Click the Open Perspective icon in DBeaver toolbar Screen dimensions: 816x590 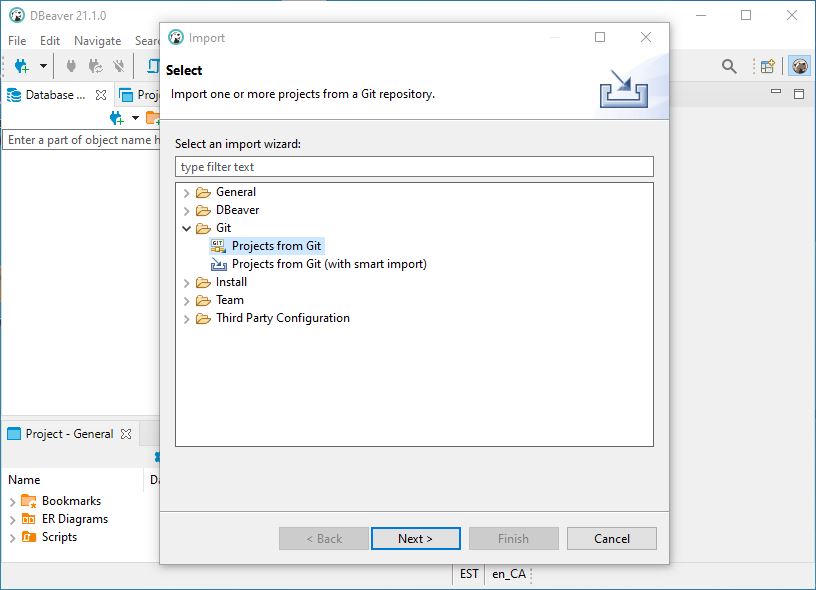coord(768,66)
